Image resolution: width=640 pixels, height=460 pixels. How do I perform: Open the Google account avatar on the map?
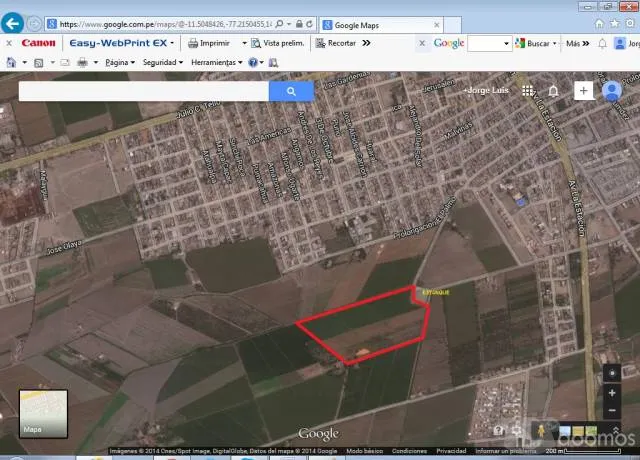point(612,91)
